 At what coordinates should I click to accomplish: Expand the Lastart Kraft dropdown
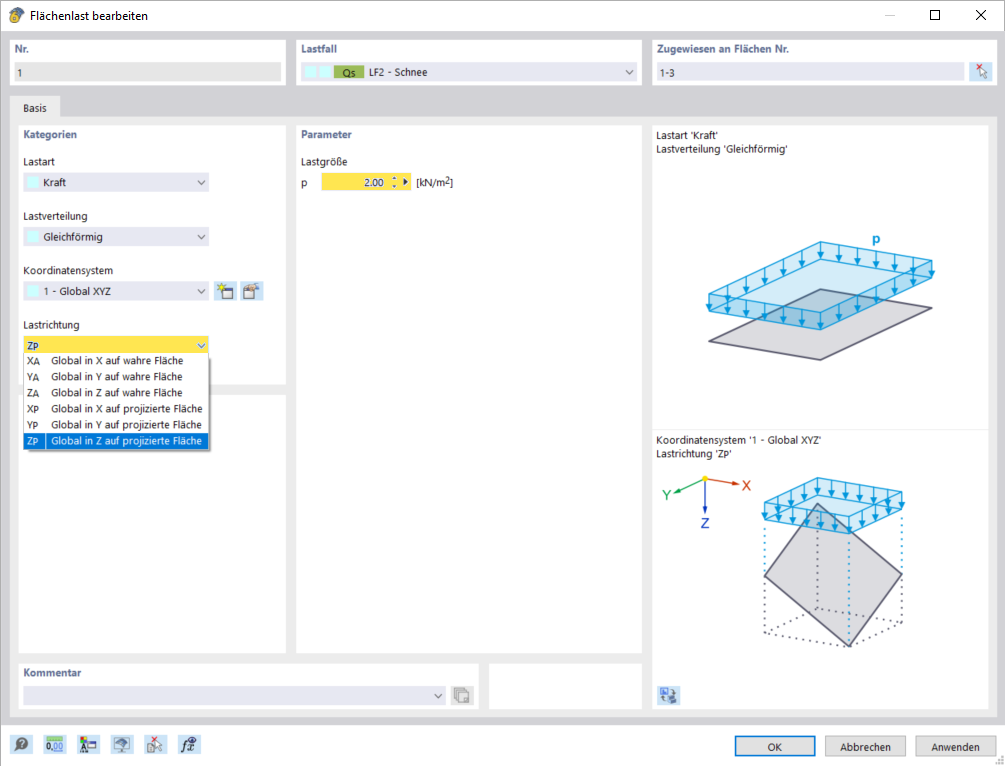116,182
